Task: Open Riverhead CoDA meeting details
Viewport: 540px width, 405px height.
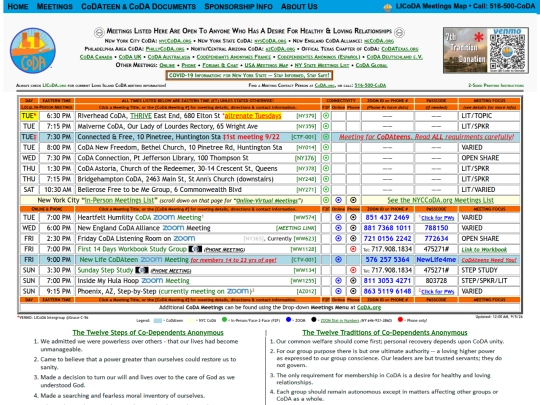Action: (x=102, y=116)
